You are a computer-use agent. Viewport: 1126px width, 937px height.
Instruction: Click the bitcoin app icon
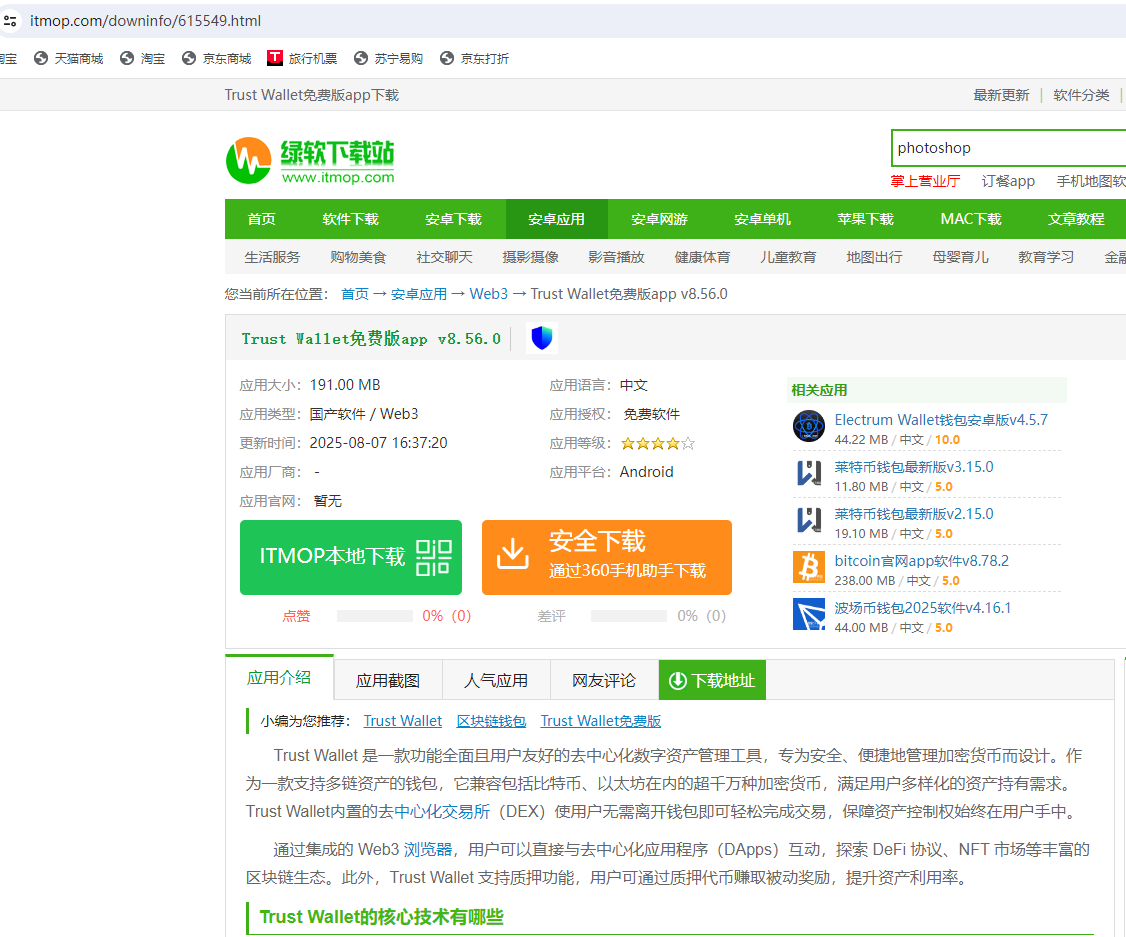click(809, 567)
